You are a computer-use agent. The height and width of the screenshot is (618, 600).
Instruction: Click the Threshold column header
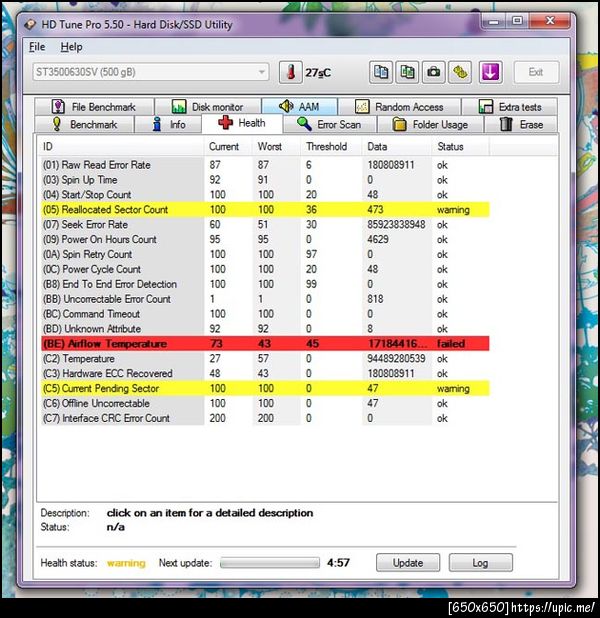331,146
